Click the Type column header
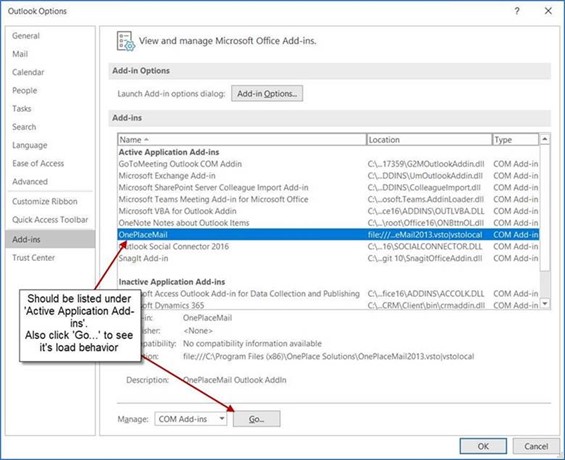Viewport: 565px width, 460px height. tap(515, 139)
